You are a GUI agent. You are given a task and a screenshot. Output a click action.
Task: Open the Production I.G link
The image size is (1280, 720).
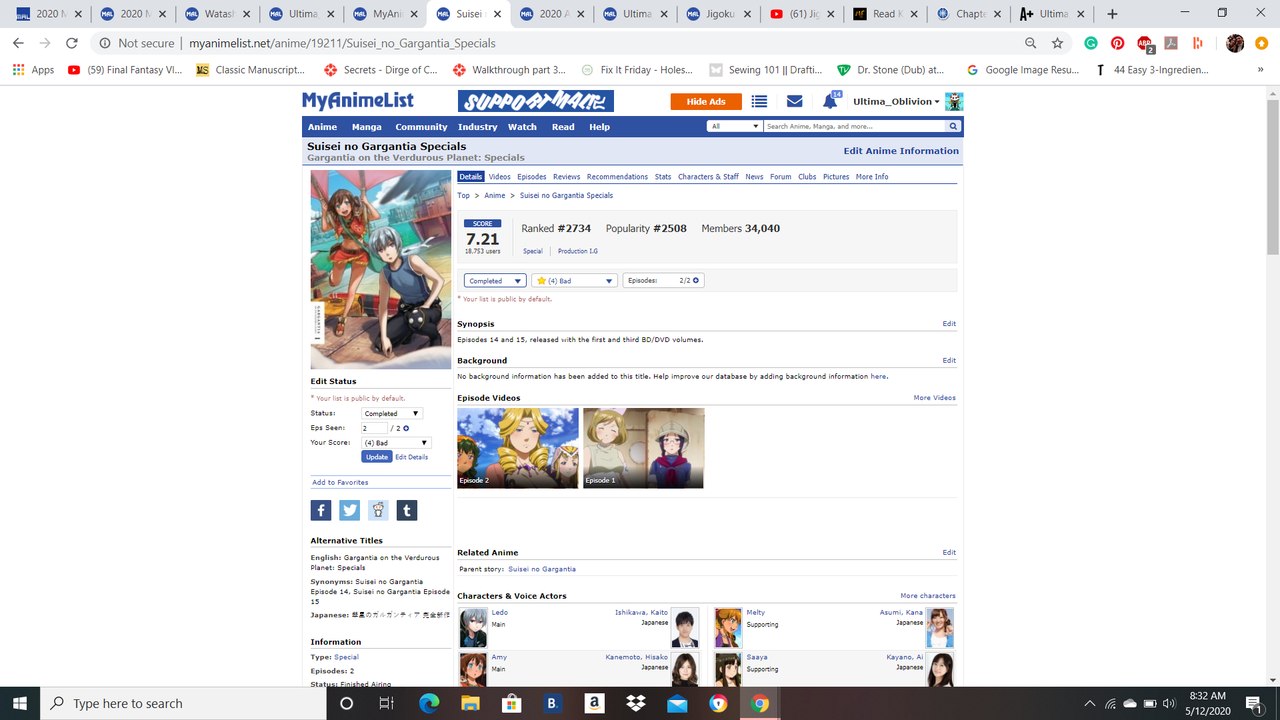click(578, 251)
